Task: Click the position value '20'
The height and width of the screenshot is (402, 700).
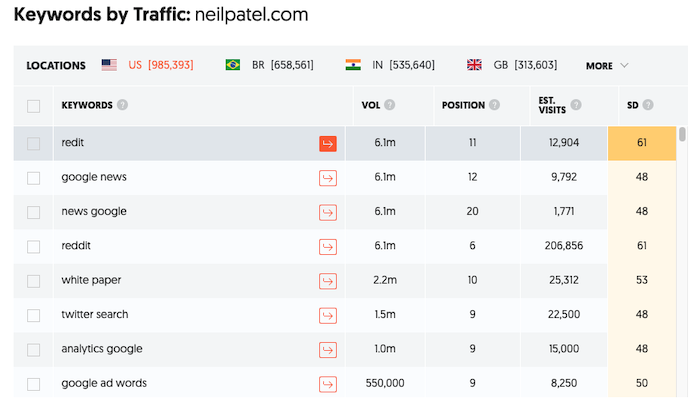Action: [x=472, y=211]
